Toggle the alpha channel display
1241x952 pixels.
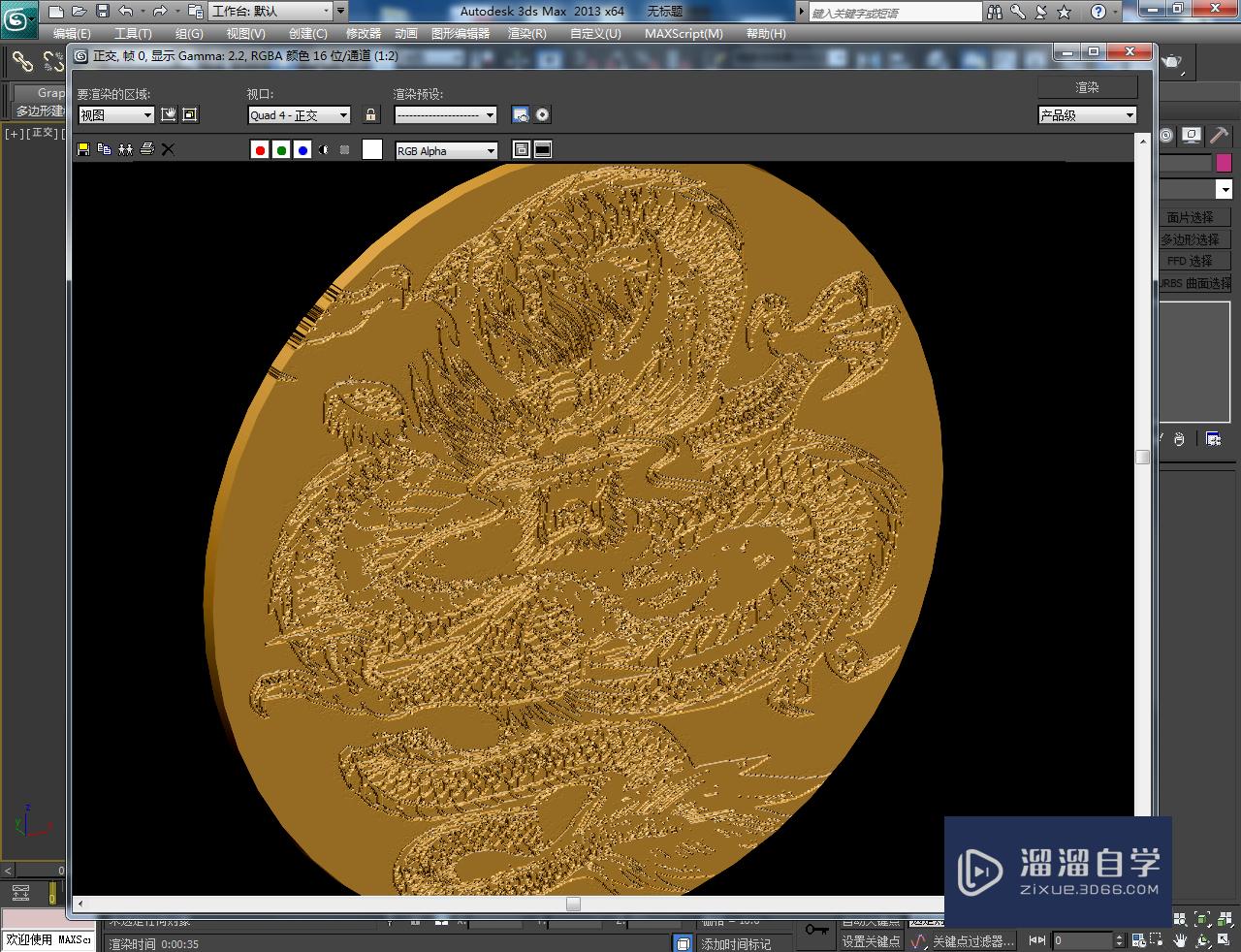324,150
